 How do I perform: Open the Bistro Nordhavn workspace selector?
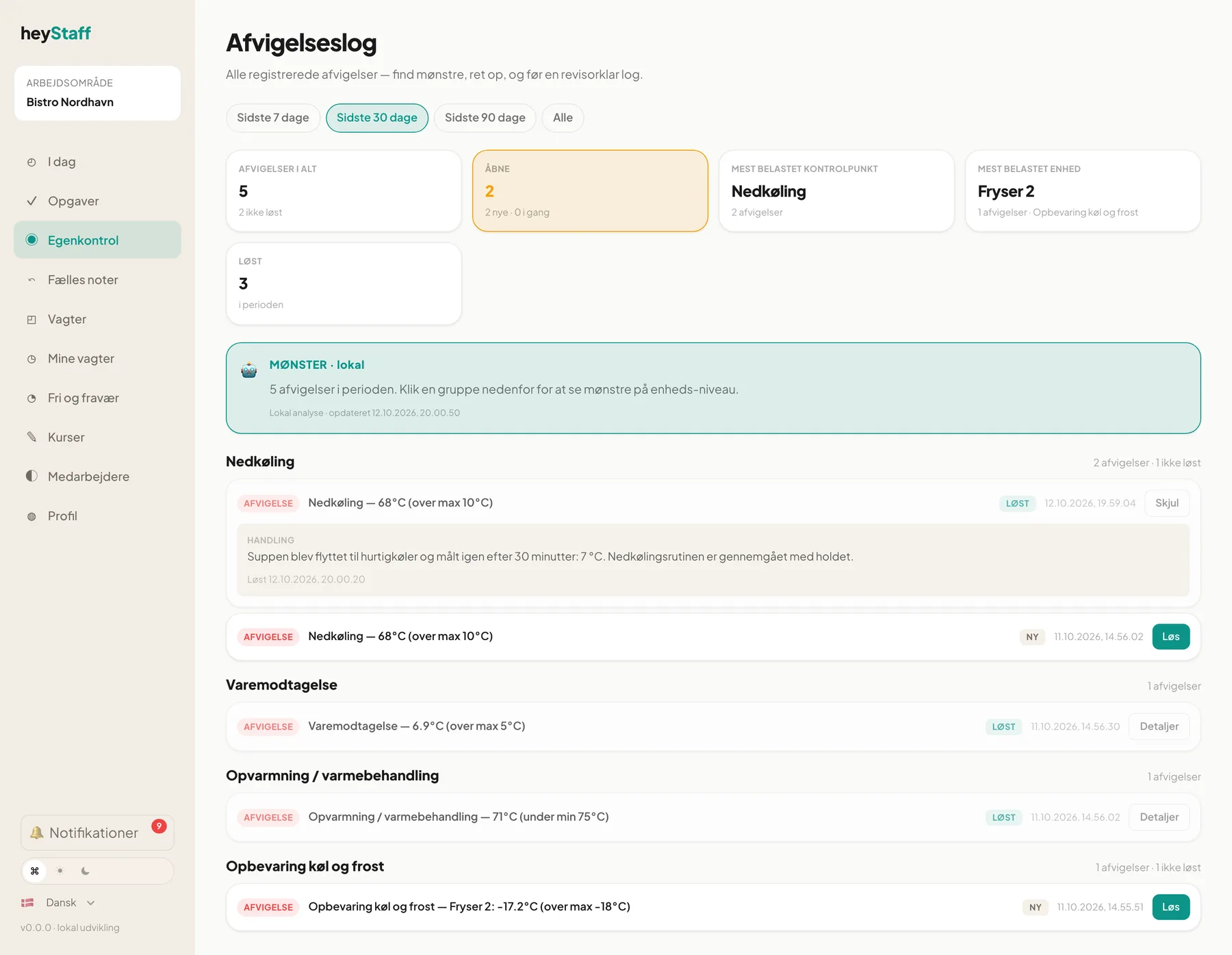coord(97,93)
